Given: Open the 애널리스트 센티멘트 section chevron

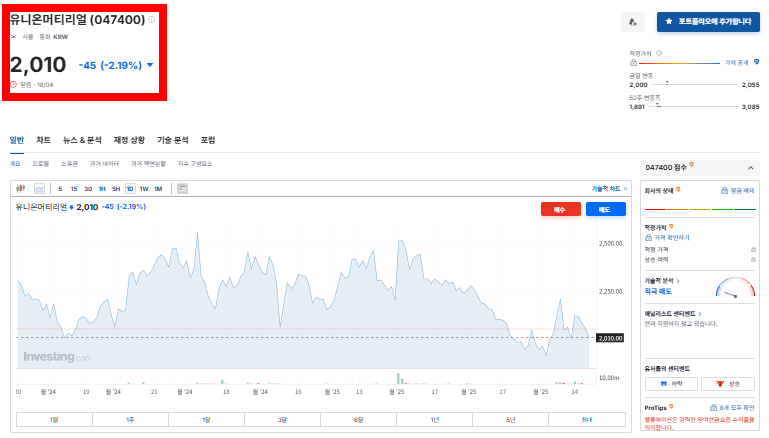Looking at the screenshot, I should [700, 314].
